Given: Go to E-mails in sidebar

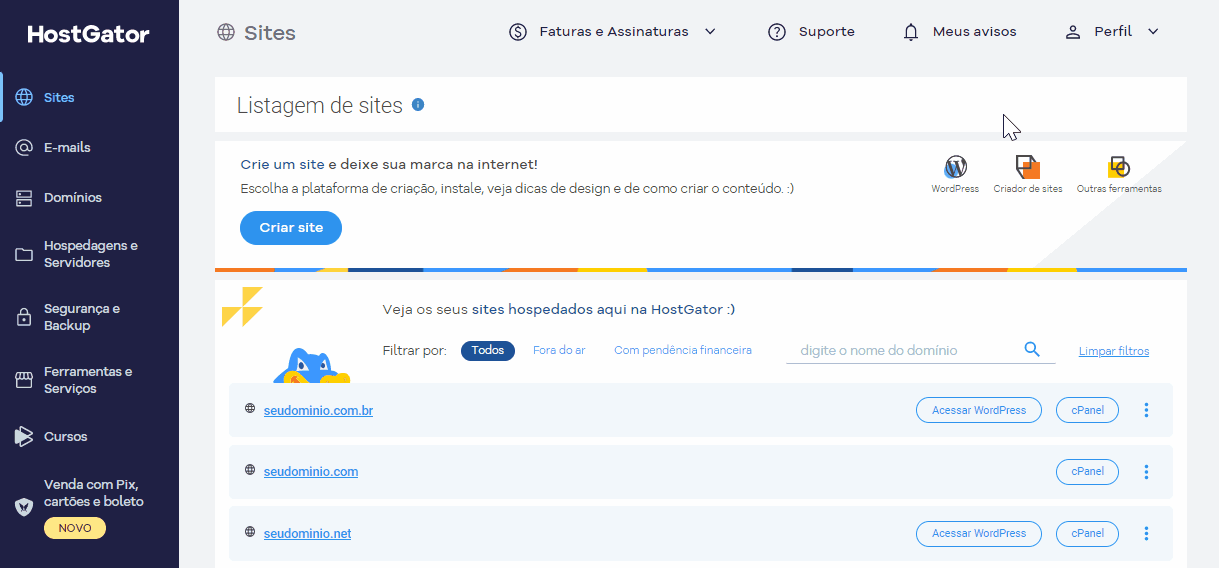Looking at the screenshot, I should coord(67,148).
